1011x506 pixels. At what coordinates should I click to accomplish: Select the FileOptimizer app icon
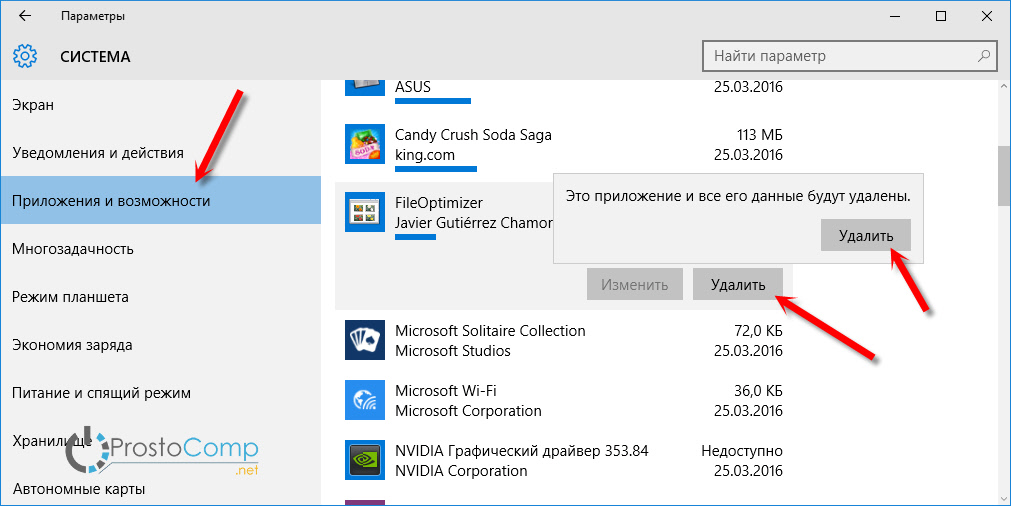[x=364, y=212]
